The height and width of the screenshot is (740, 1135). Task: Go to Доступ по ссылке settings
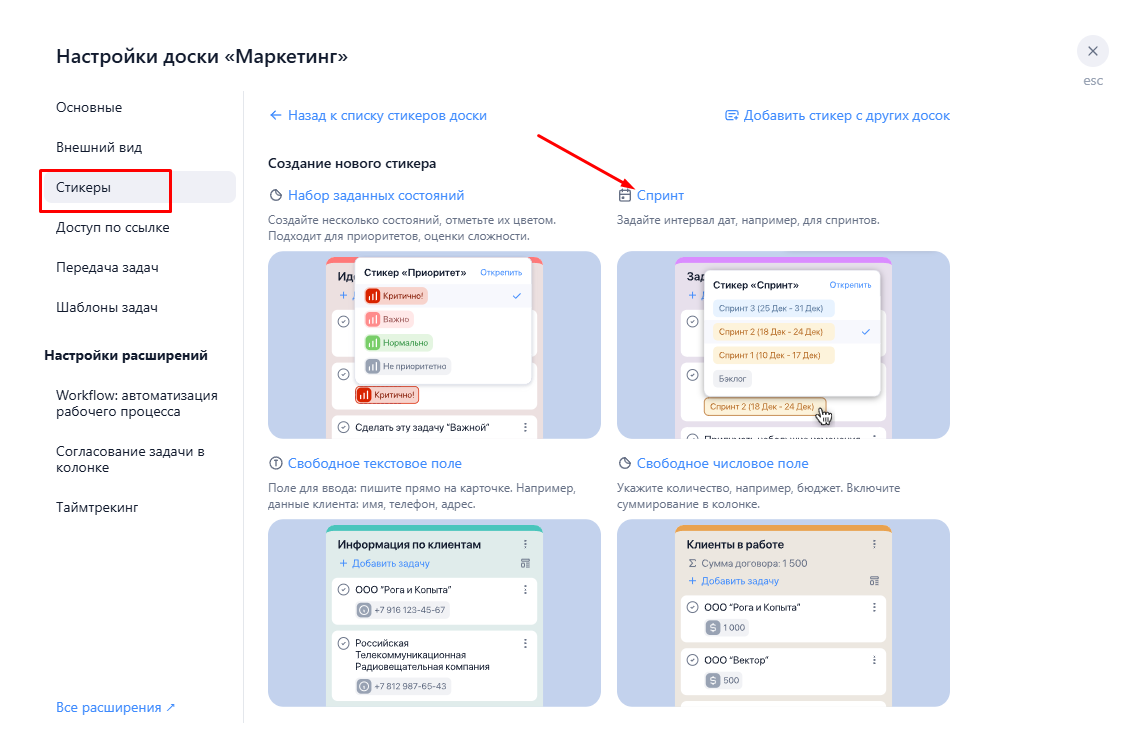pos(113,227)
